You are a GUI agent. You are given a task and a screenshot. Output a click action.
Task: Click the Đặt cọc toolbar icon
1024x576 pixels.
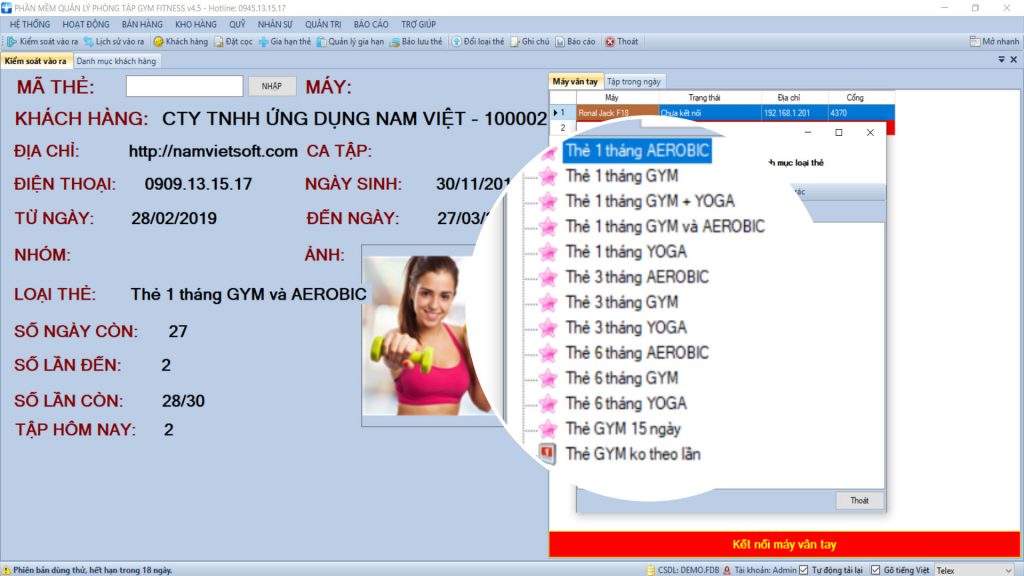click(233, 42)
